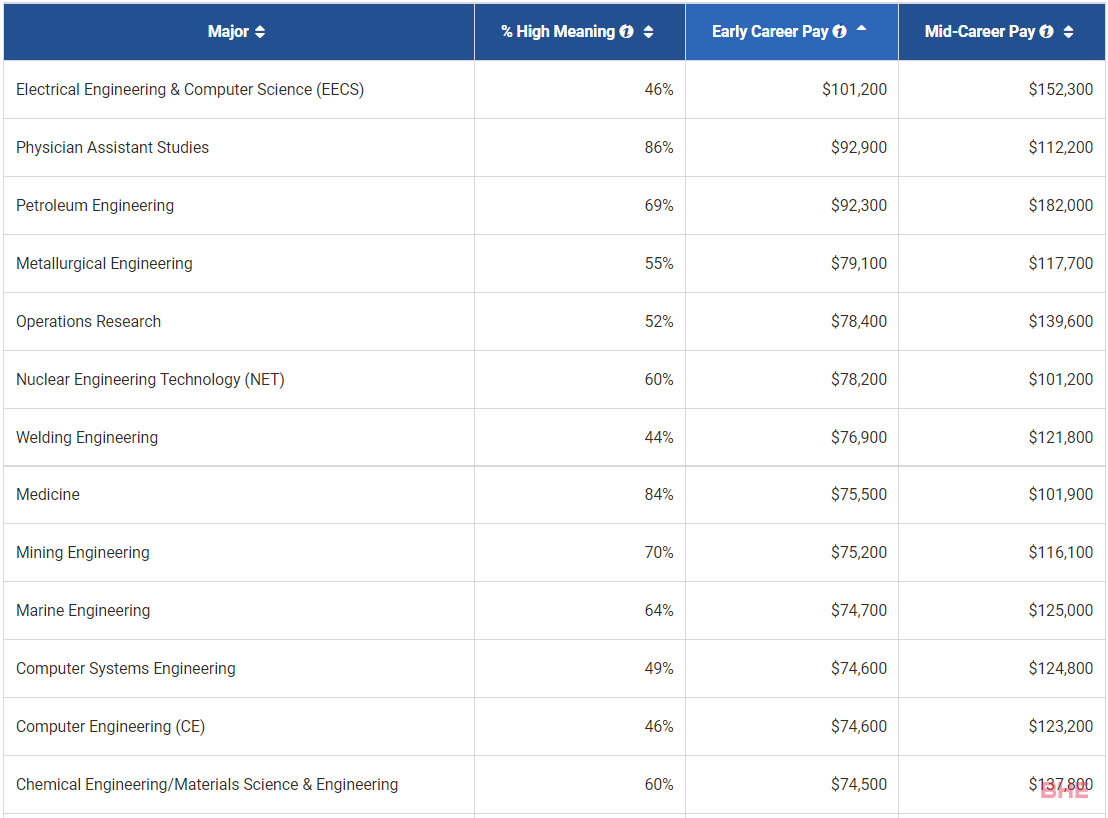Select the 70% Mining Engineering value
The image size is (1108, 818).
click(659, 552)
